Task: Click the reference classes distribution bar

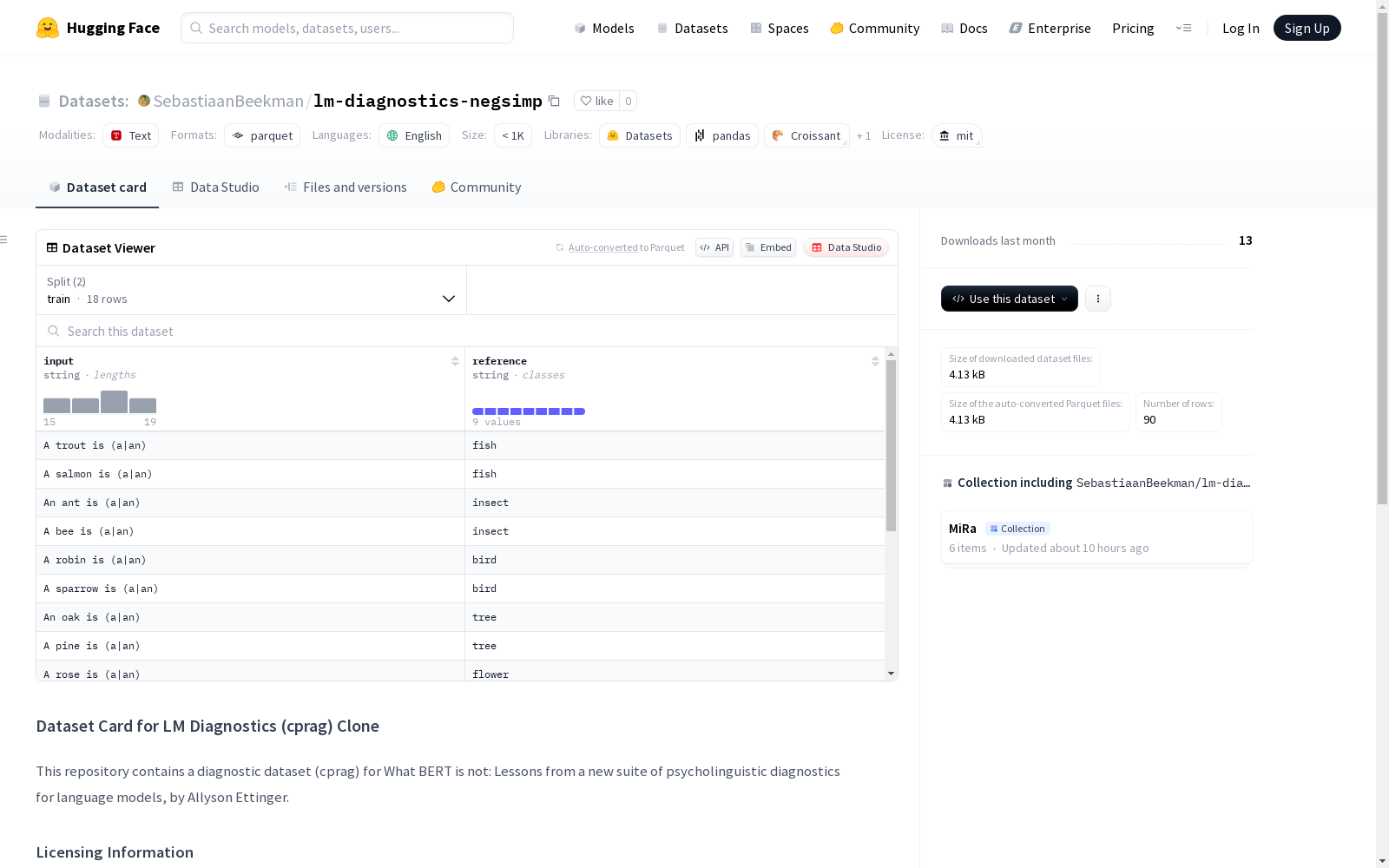Action: click(529, 411)
